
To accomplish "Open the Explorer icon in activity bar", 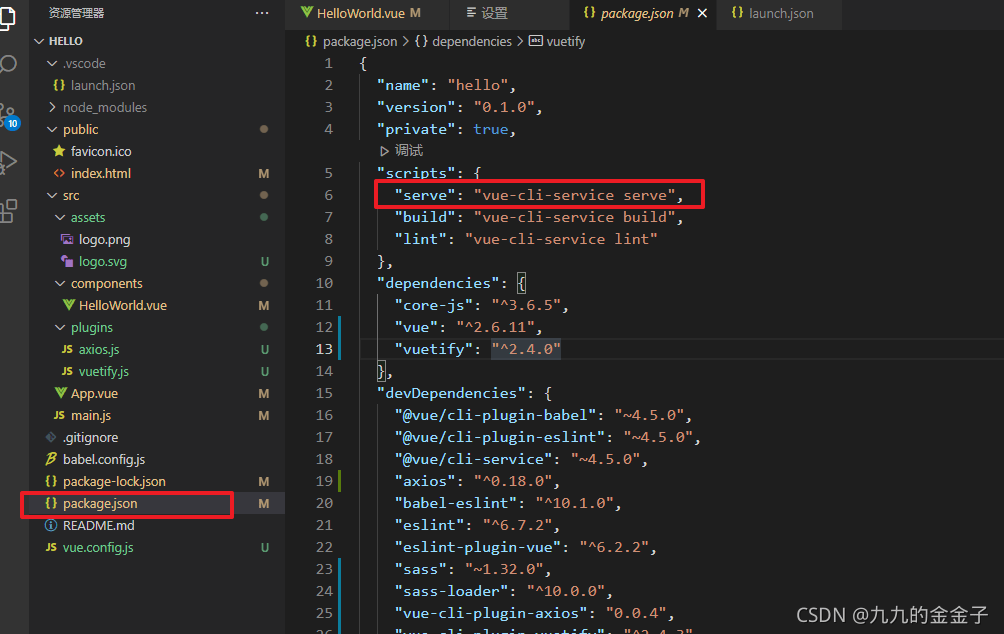I will 10,18.
